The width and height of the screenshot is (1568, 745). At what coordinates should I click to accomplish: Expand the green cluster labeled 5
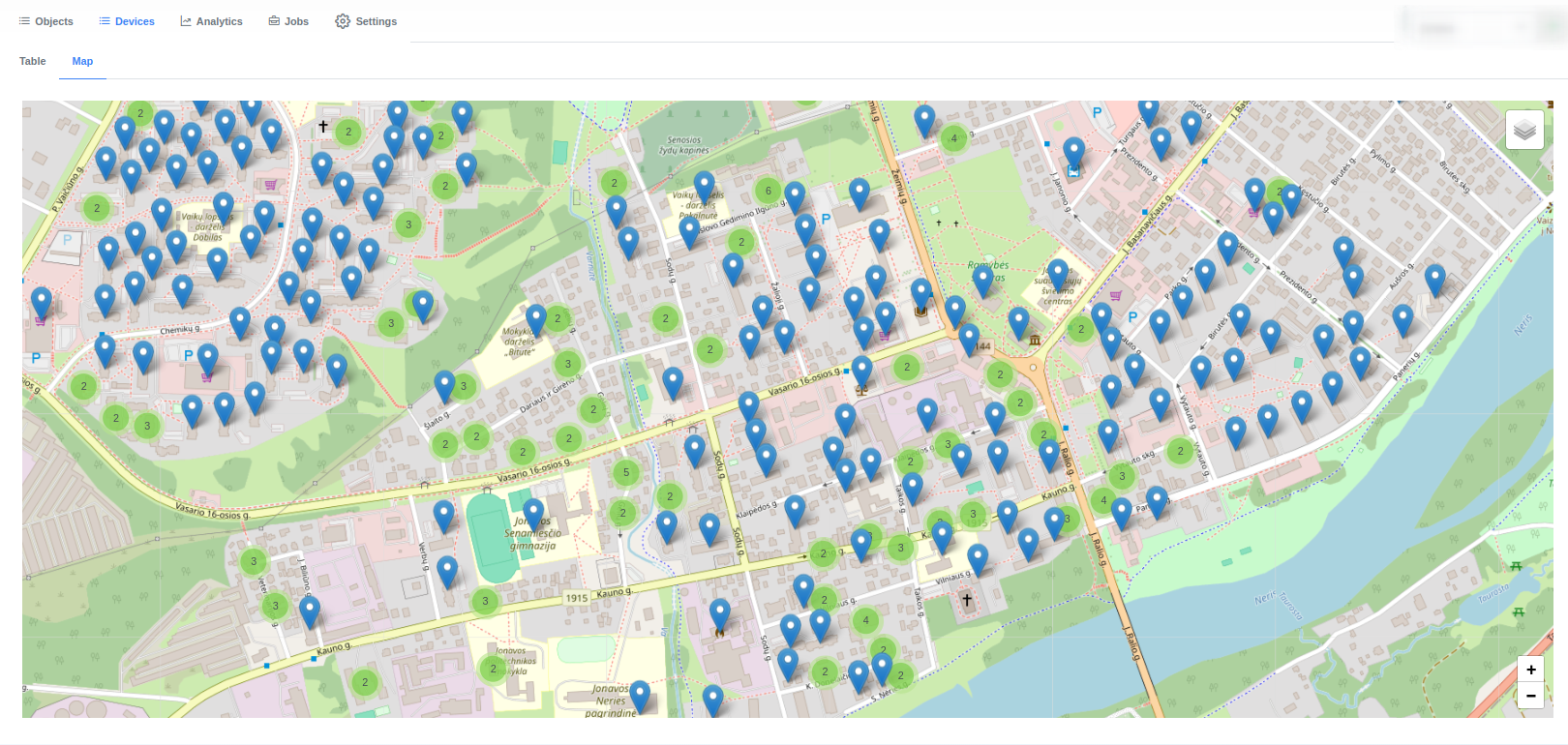tap(626, 473)
